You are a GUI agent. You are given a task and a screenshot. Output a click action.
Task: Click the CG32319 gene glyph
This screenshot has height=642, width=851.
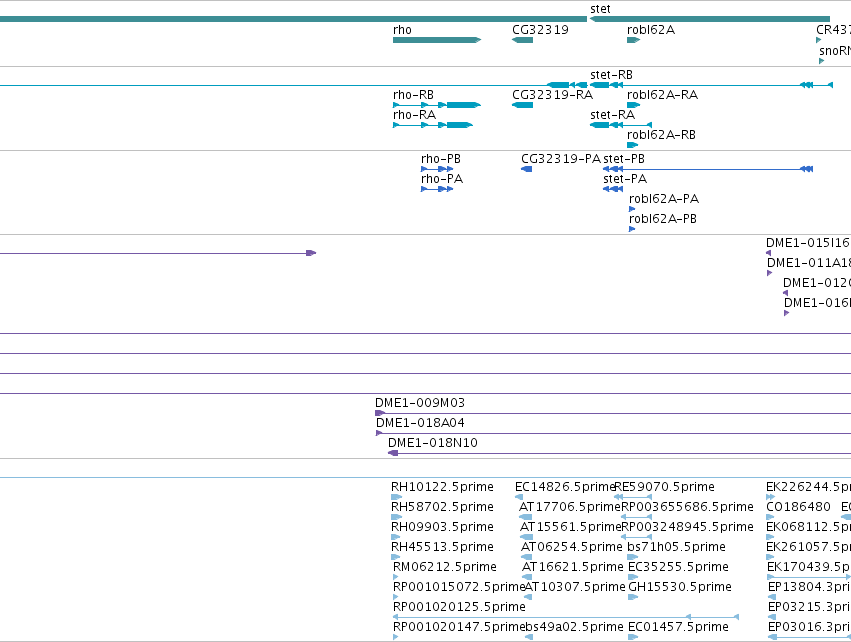[522, 40]
